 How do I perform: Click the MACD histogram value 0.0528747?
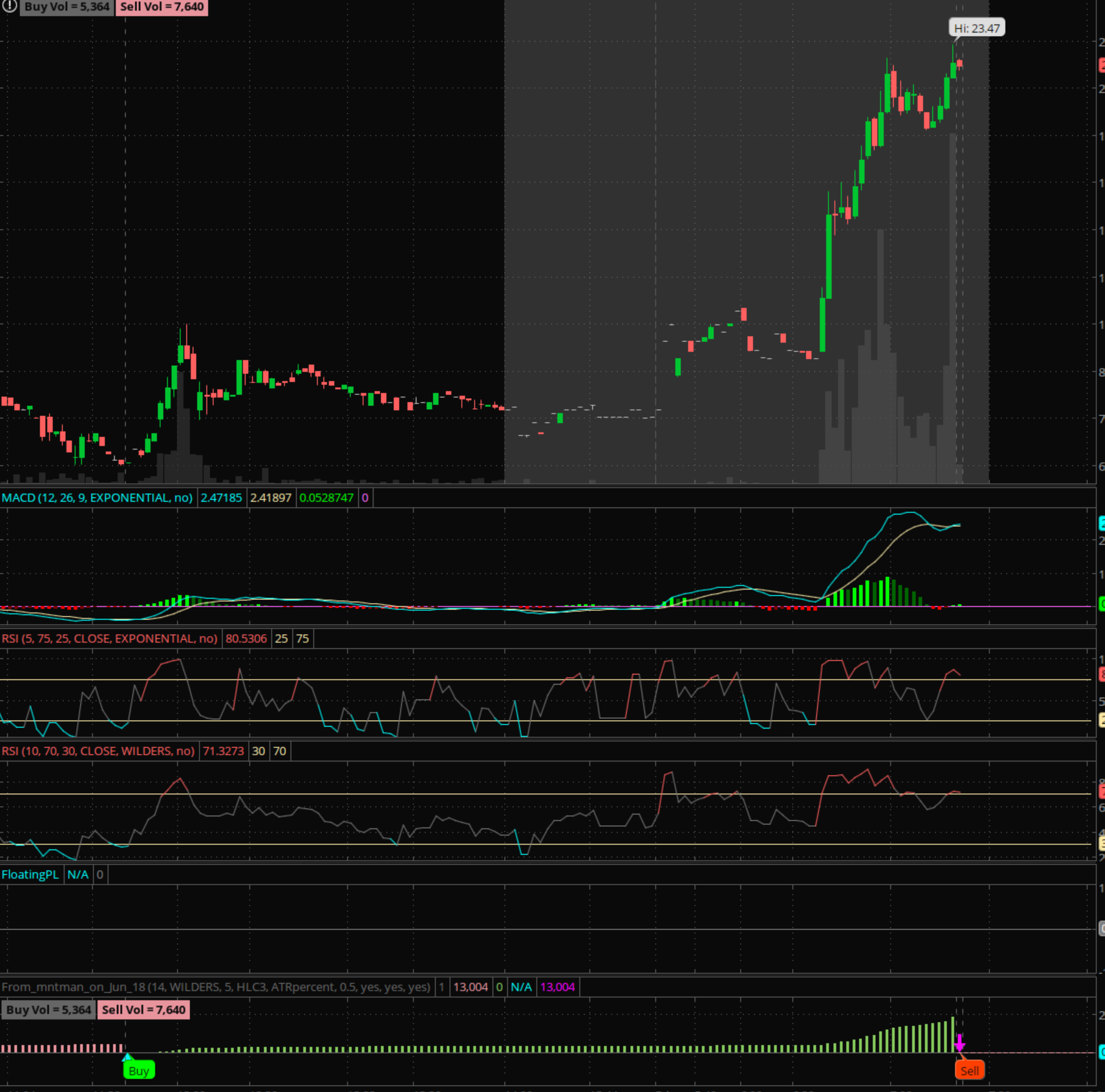click(327, 498)
